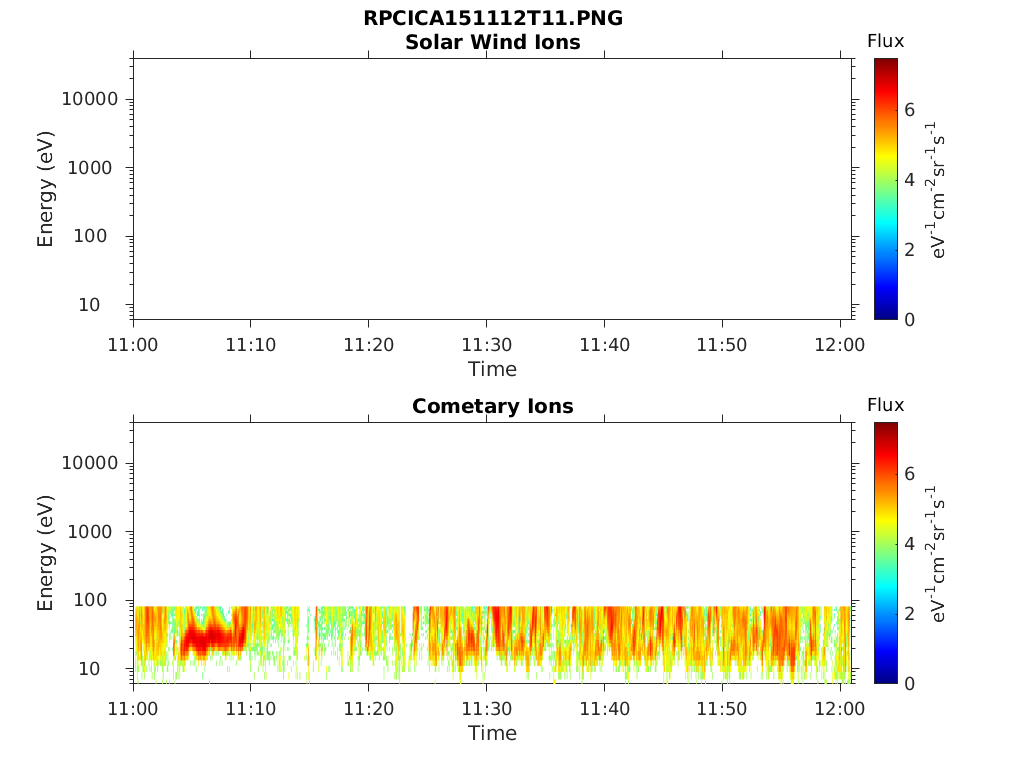
Task: Click 100 energy tick on Cometary Ions plot
Action: [90, 600]
